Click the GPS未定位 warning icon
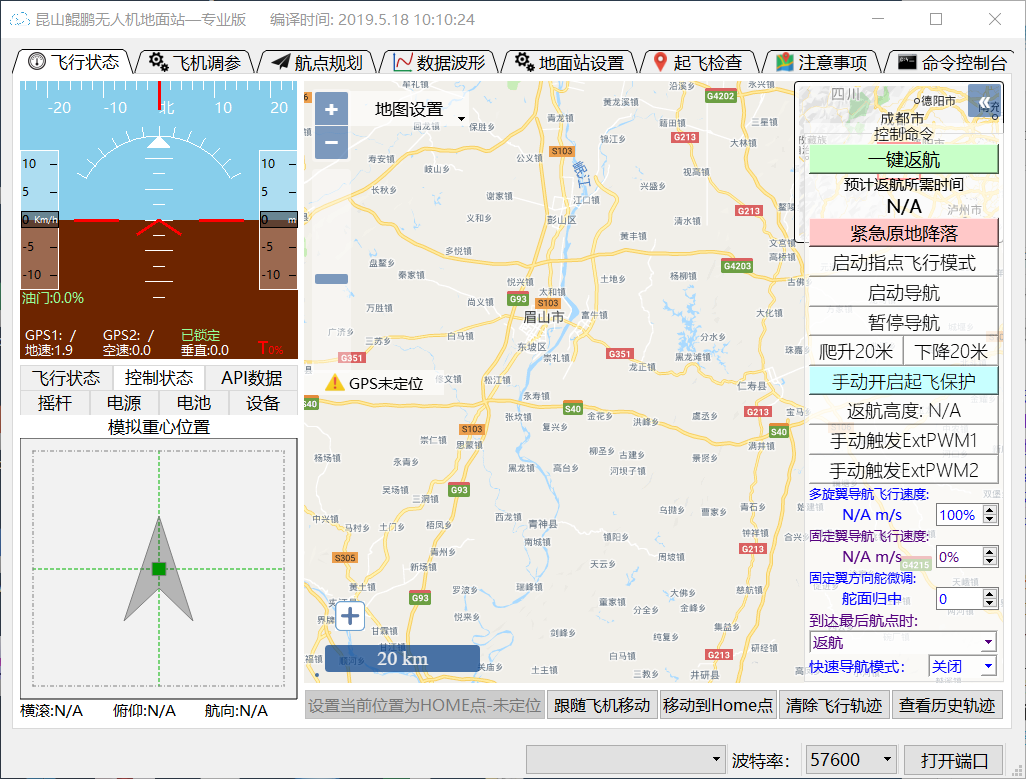The height and width of the screenshot is (779, 1026). (334, 383)
